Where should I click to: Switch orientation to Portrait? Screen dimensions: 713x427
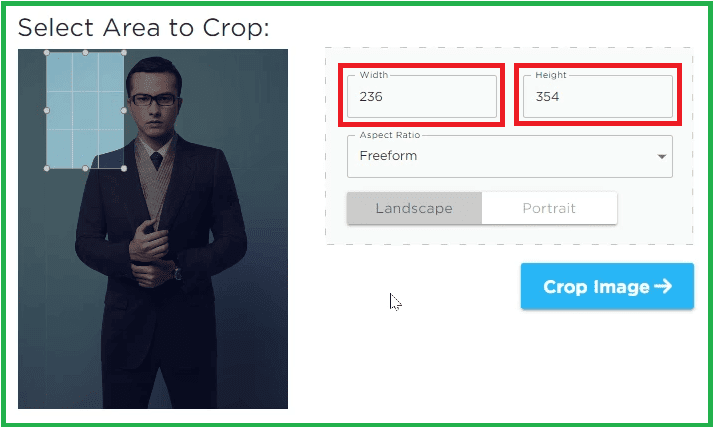pos(549,208)
